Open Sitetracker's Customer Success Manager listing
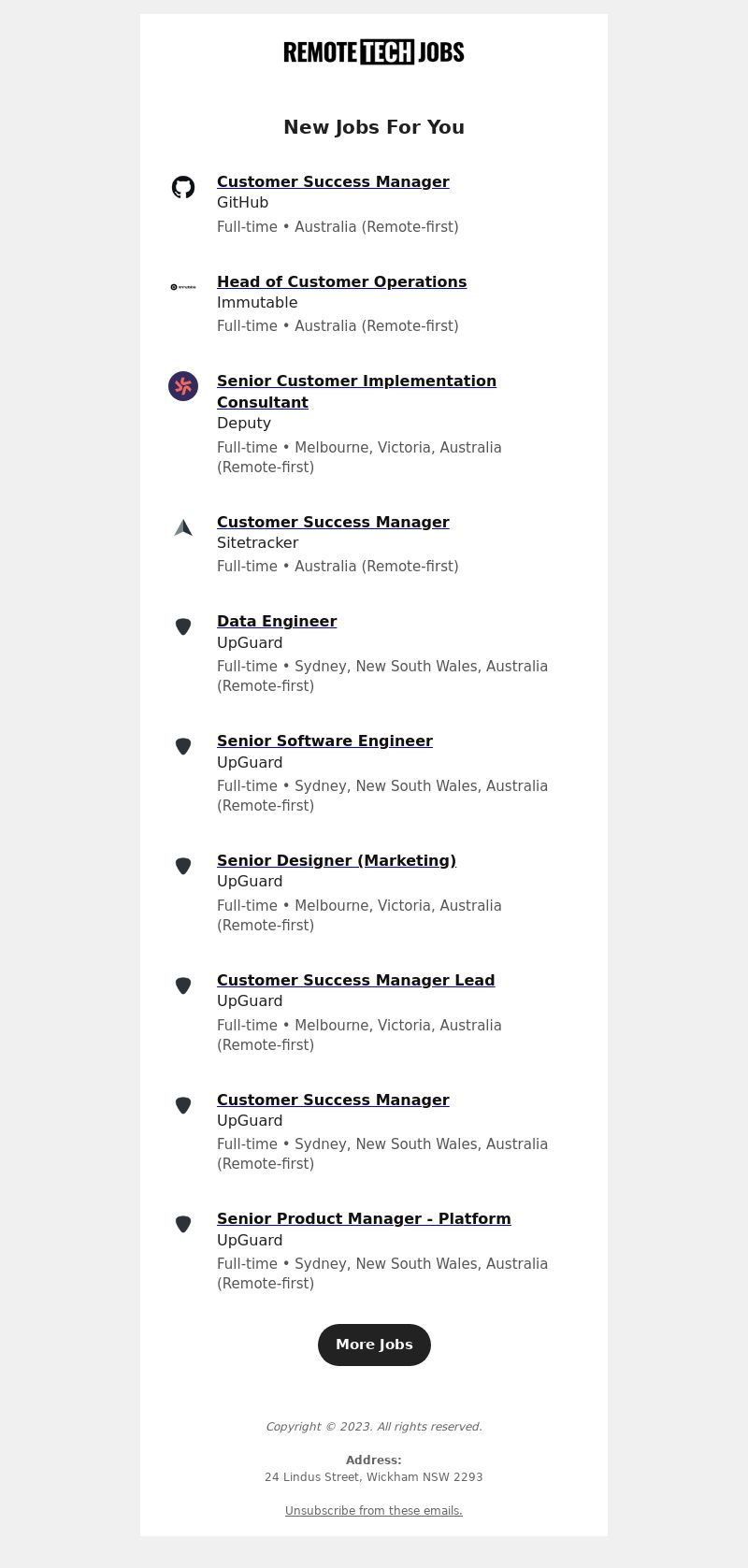Viewport: 748px width, 1568px height. (x=333, y=522)
